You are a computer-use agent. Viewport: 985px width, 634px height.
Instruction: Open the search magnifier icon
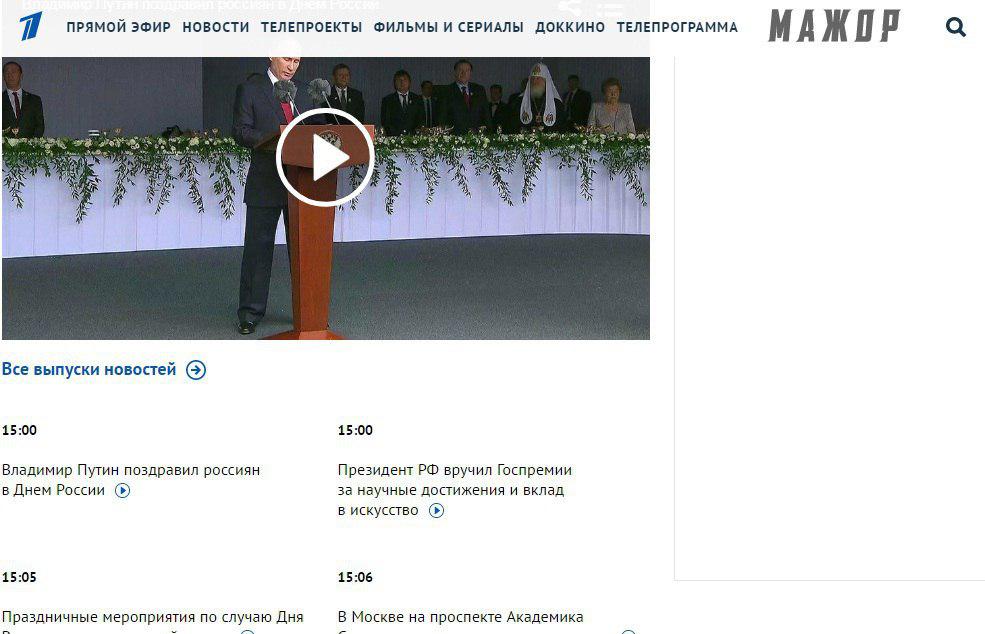click(x=955, y=26)
